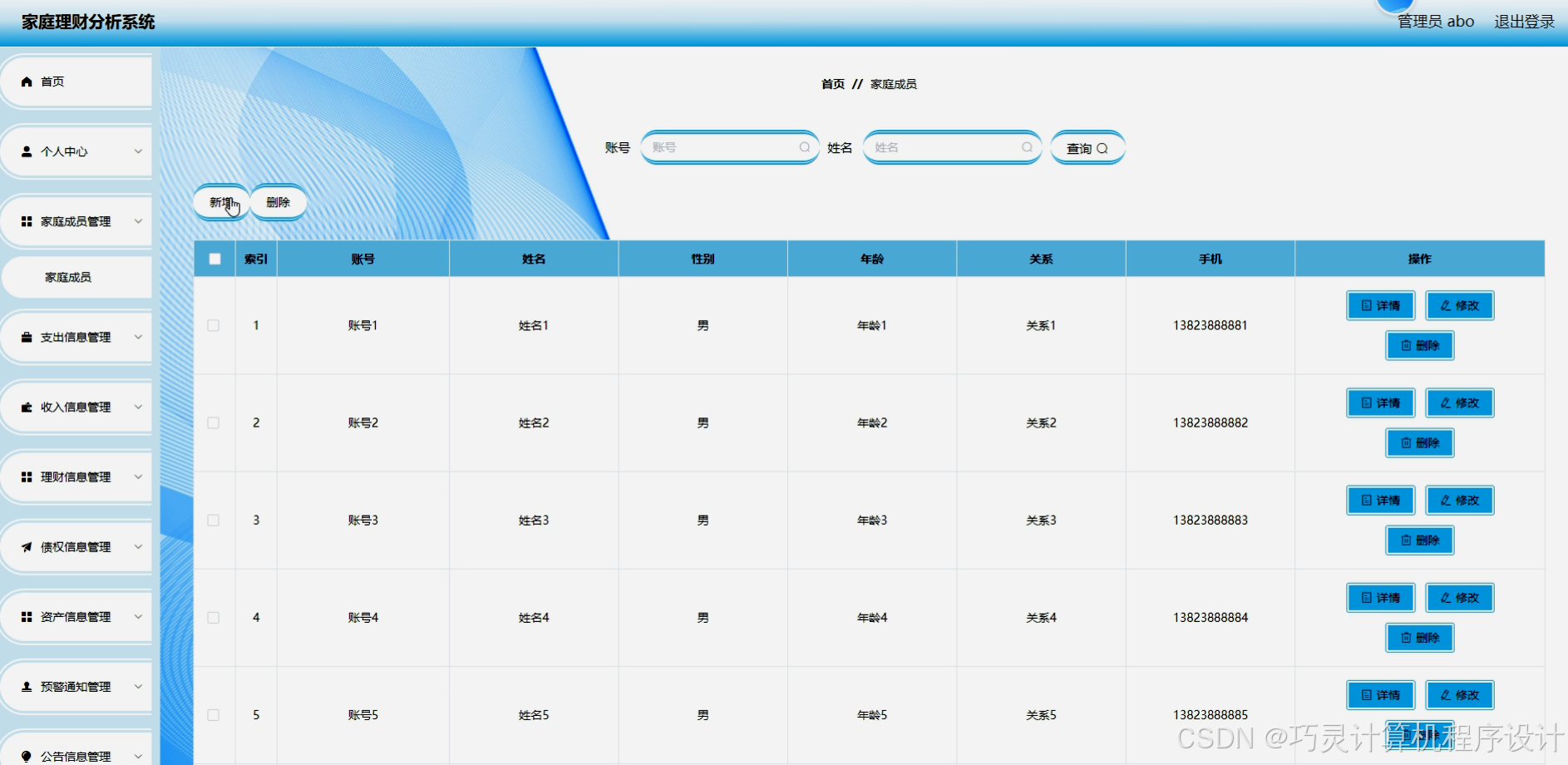Check the checkbox of row 1
Image resolution: width=1568 pixels, height=765 pixels.
pyautogui.click(x=213, y=325)
